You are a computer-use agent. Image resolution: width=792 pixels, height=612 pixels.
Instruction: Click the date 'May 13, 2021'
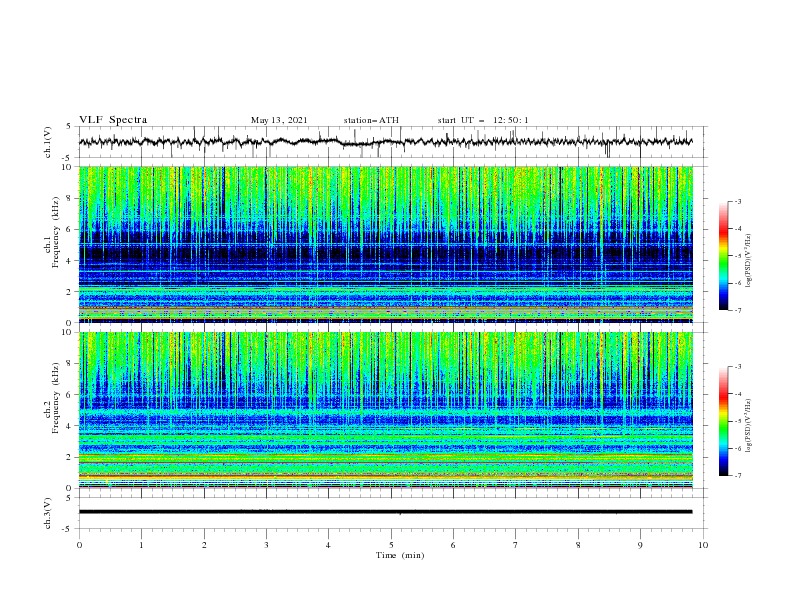click(279, 120)
